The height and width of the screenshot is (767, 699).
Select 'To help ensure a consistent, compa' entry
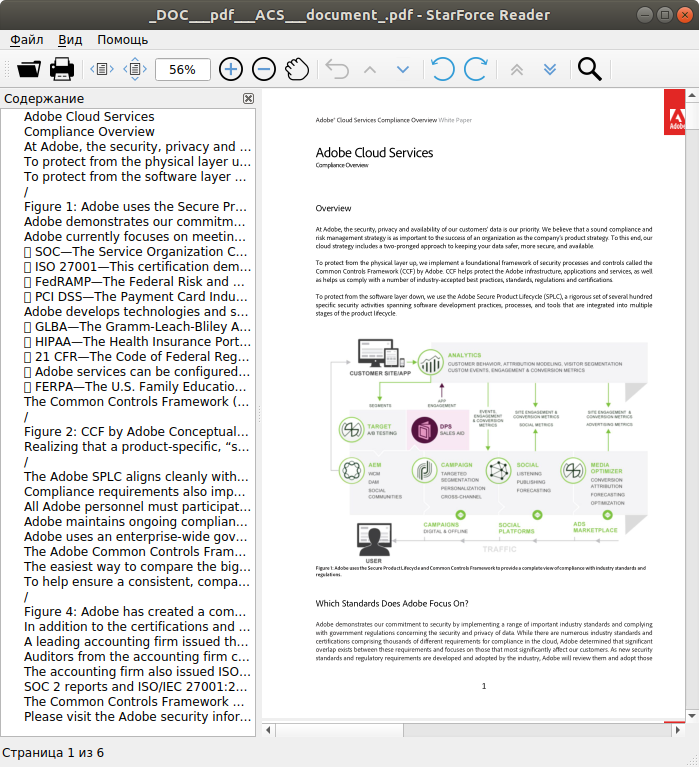tap(136, 582)
